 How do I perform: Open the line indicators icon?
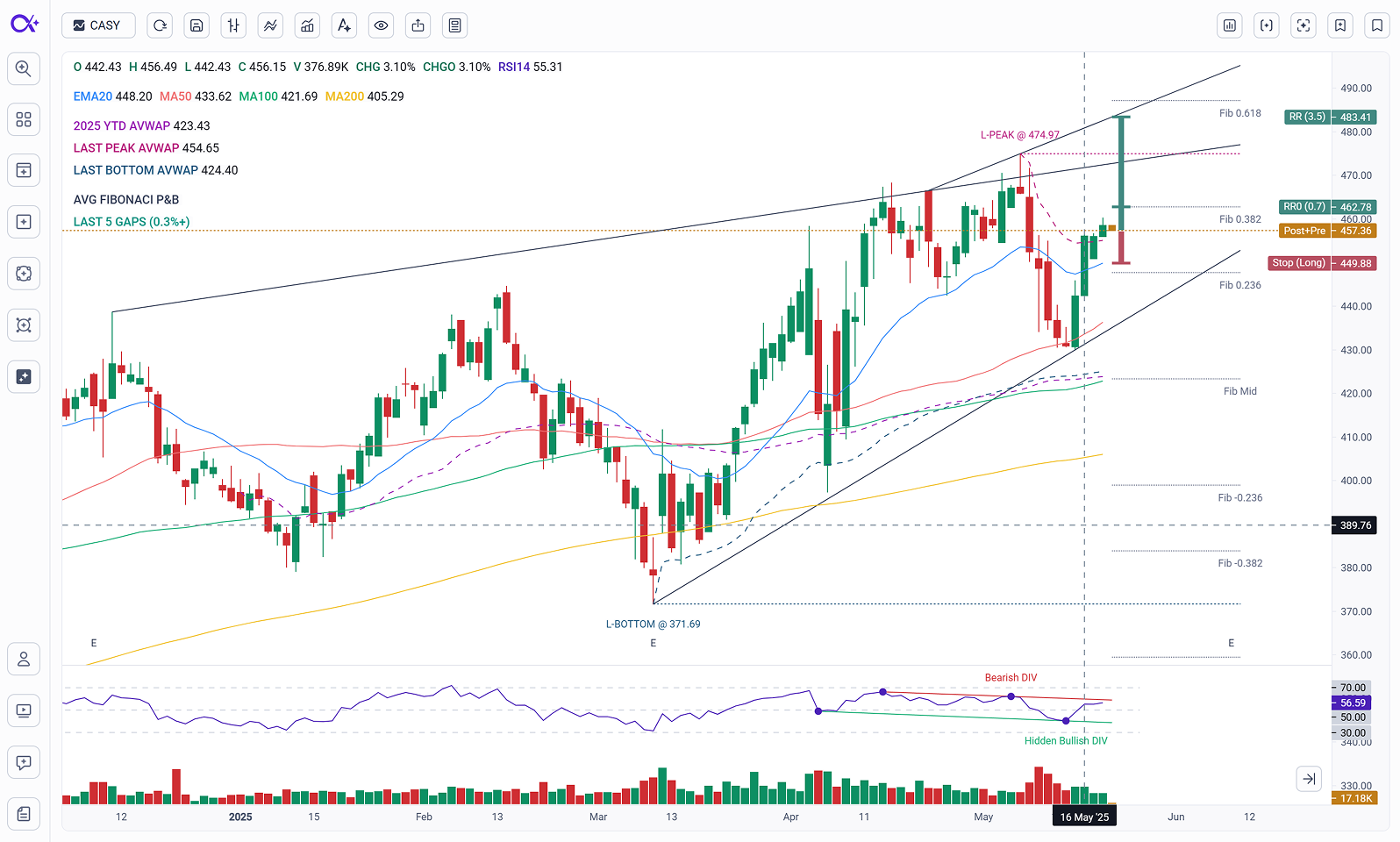click(x=270, y=25)
